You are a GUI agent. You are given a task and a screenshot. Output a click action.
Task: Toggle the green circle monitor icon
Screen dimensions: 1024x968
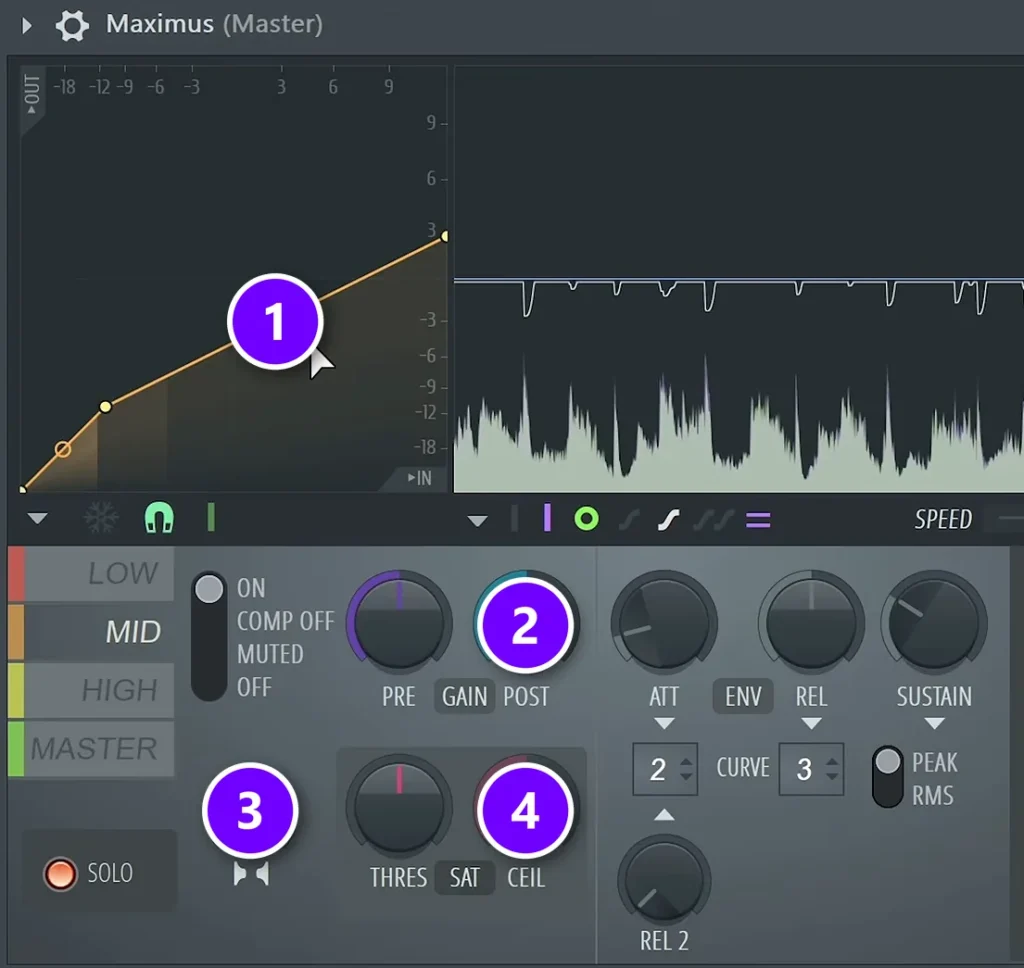(x=586, y=519)
